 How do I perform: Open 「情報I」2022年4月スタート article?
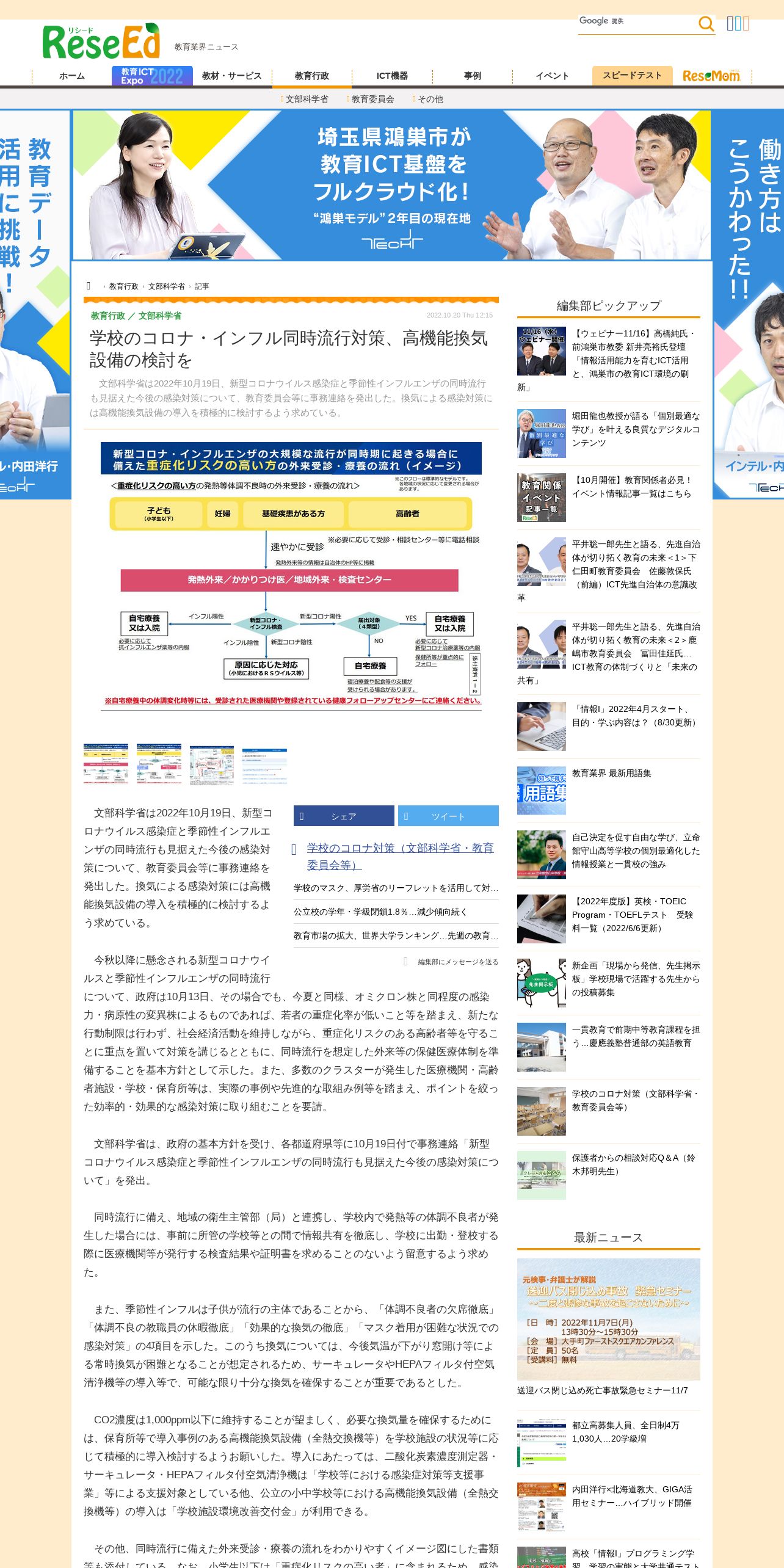pos(635,716)
